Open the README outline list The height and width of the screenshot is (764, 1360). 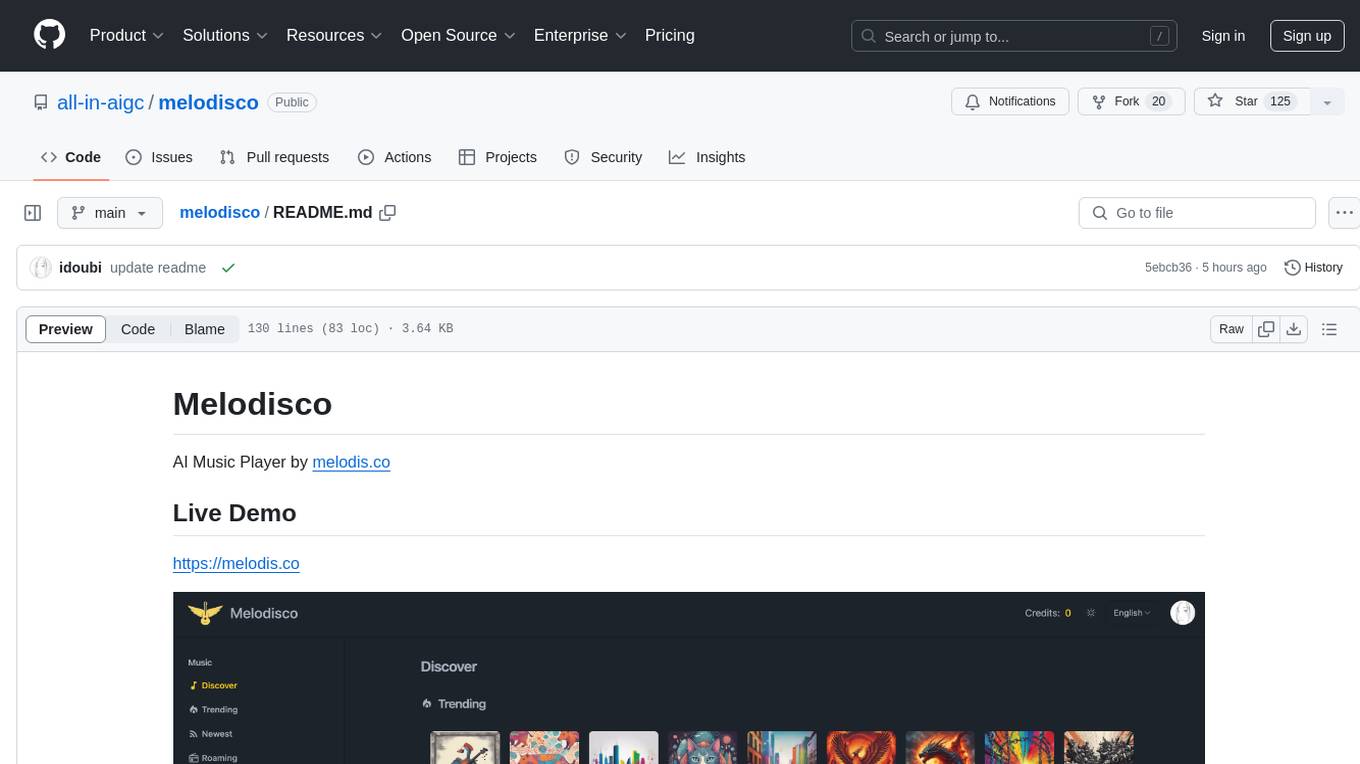(x=1329, y=329)
